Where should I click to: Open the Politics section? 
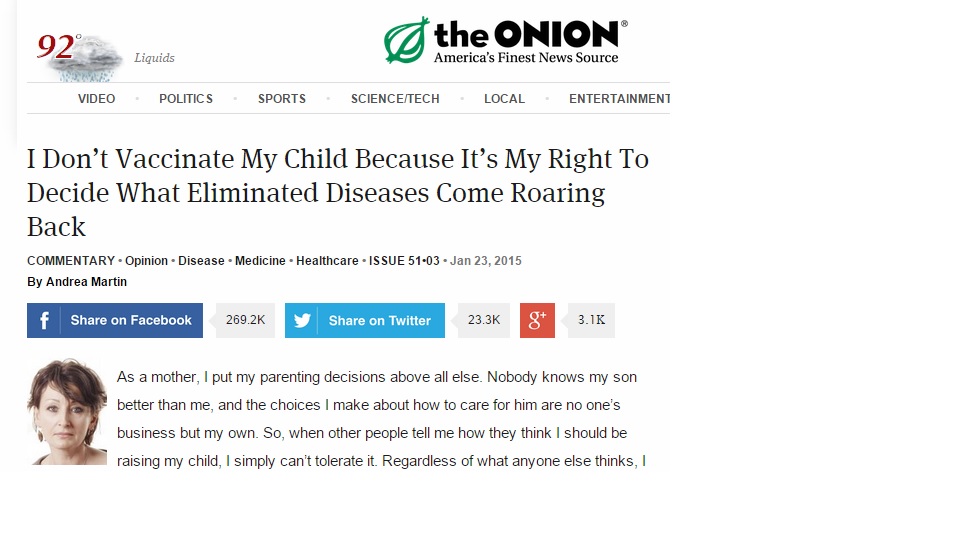[186, 99]
